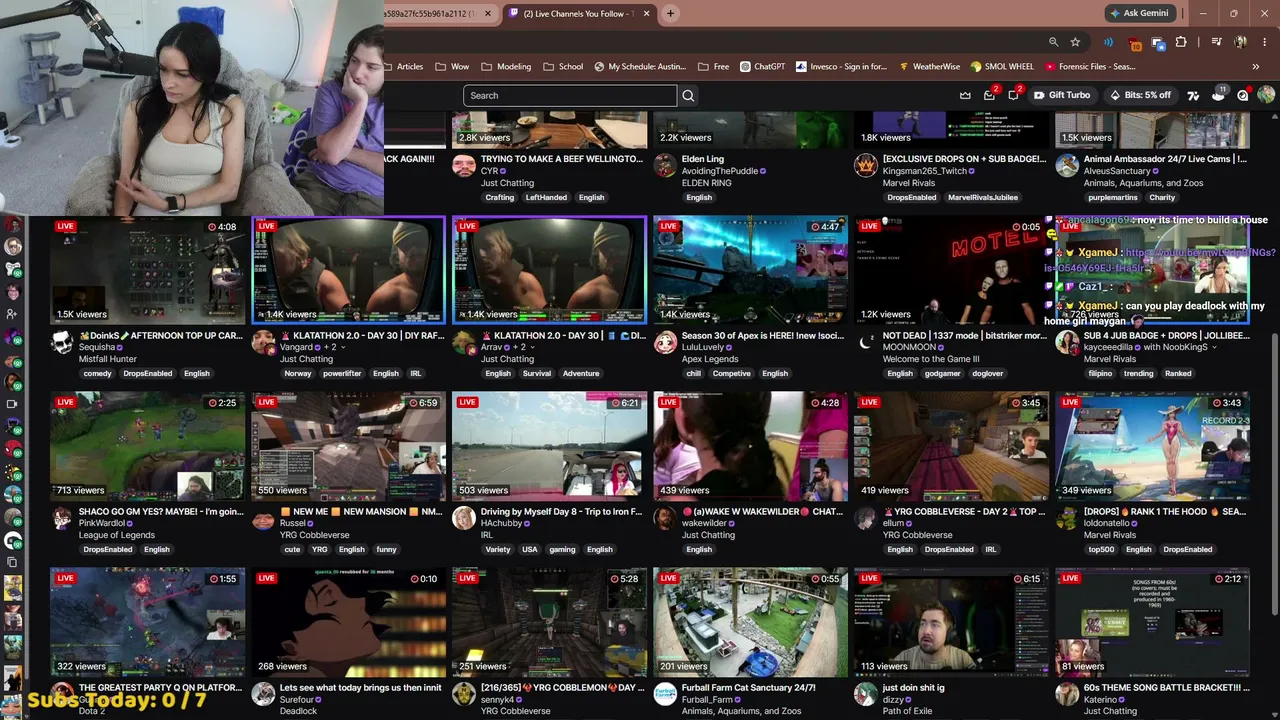The width and height of the screenshot is (1280, 720).
Task: Open Invesco sign-in bookmark
Action: click(841, 67)
